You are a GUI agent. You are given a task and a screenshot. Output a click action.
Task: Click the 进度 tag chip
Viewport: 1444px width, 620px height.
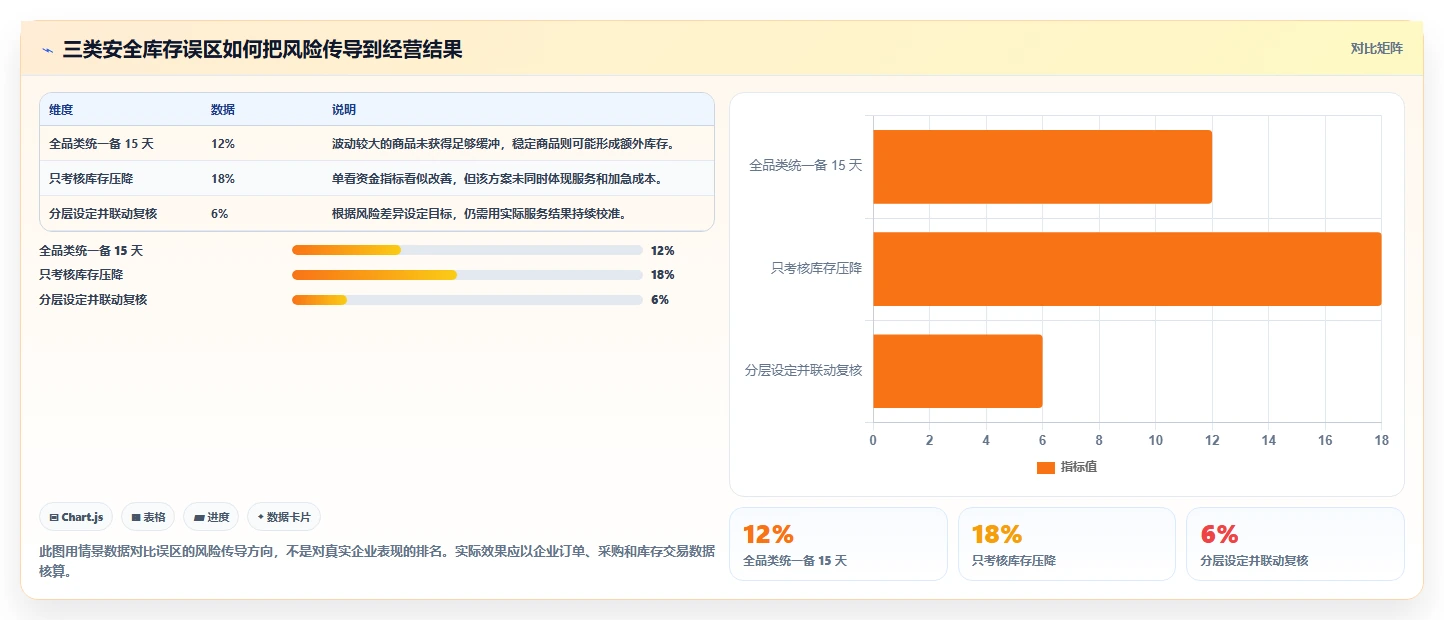click(x=211, y=517)
